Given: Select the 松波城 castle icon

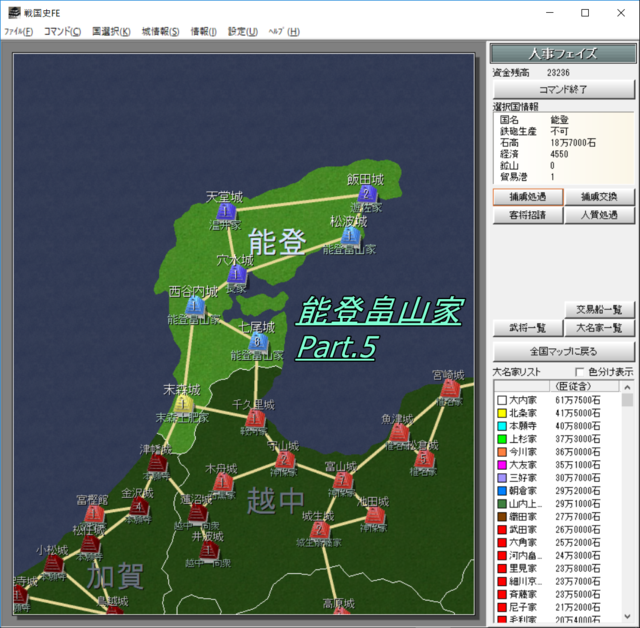Looking at the screenshot, I should 351,236.
